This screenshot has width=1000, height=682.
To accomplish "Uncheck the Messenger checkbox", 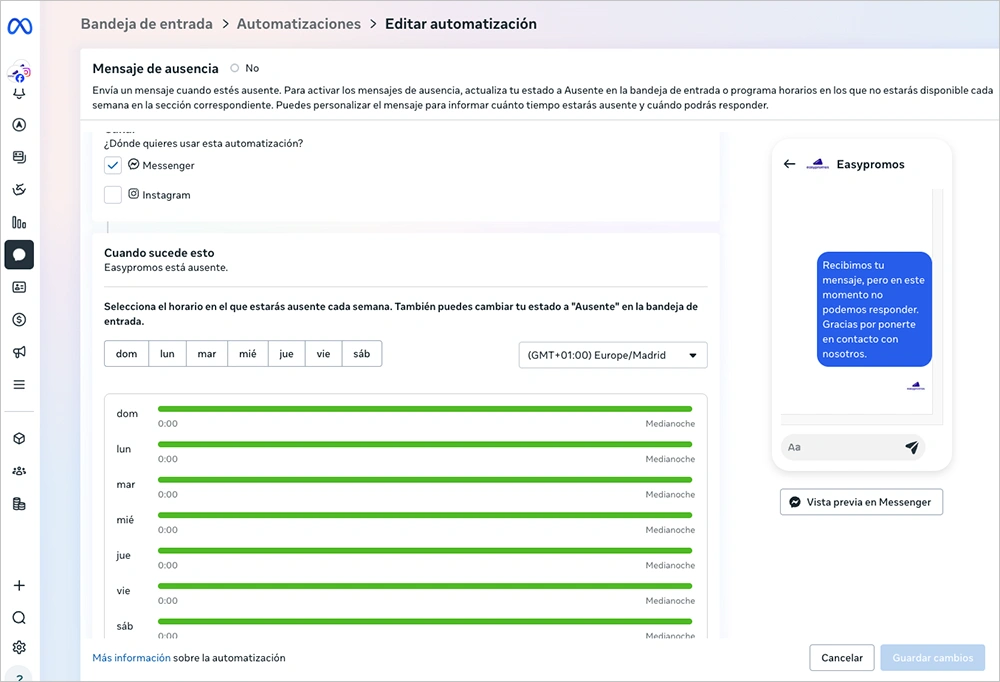I will (113, 166).
